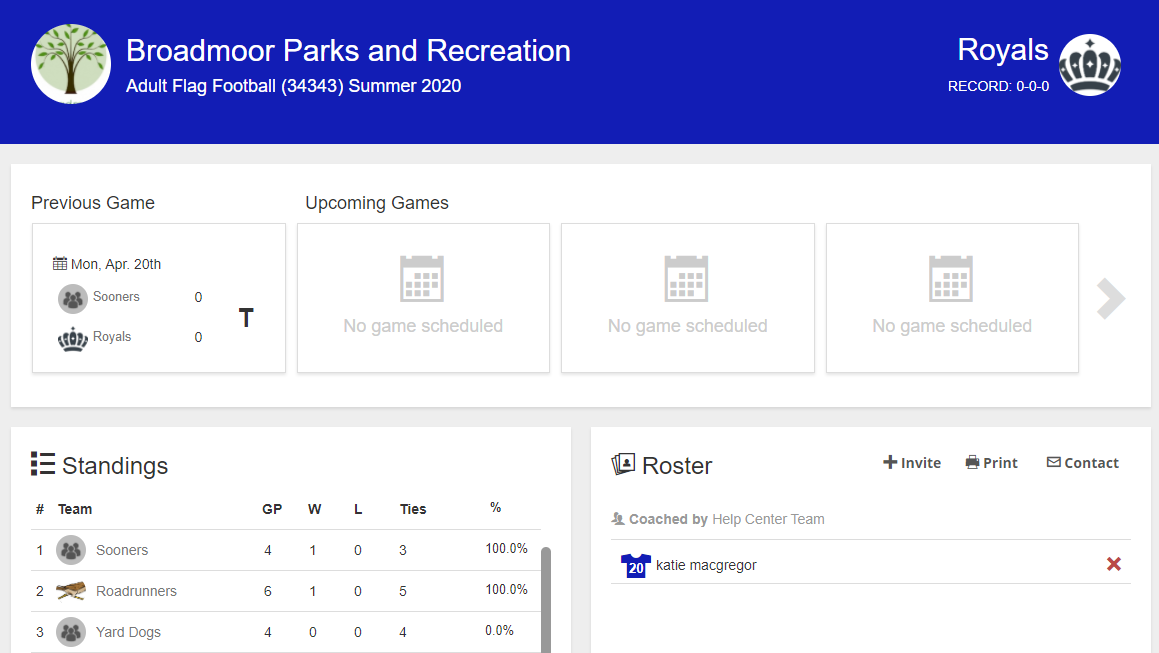This screenshot has height=653, width=1159.
Task: Click the W column header
Action: pyautogui.click(x=314, y=509)
